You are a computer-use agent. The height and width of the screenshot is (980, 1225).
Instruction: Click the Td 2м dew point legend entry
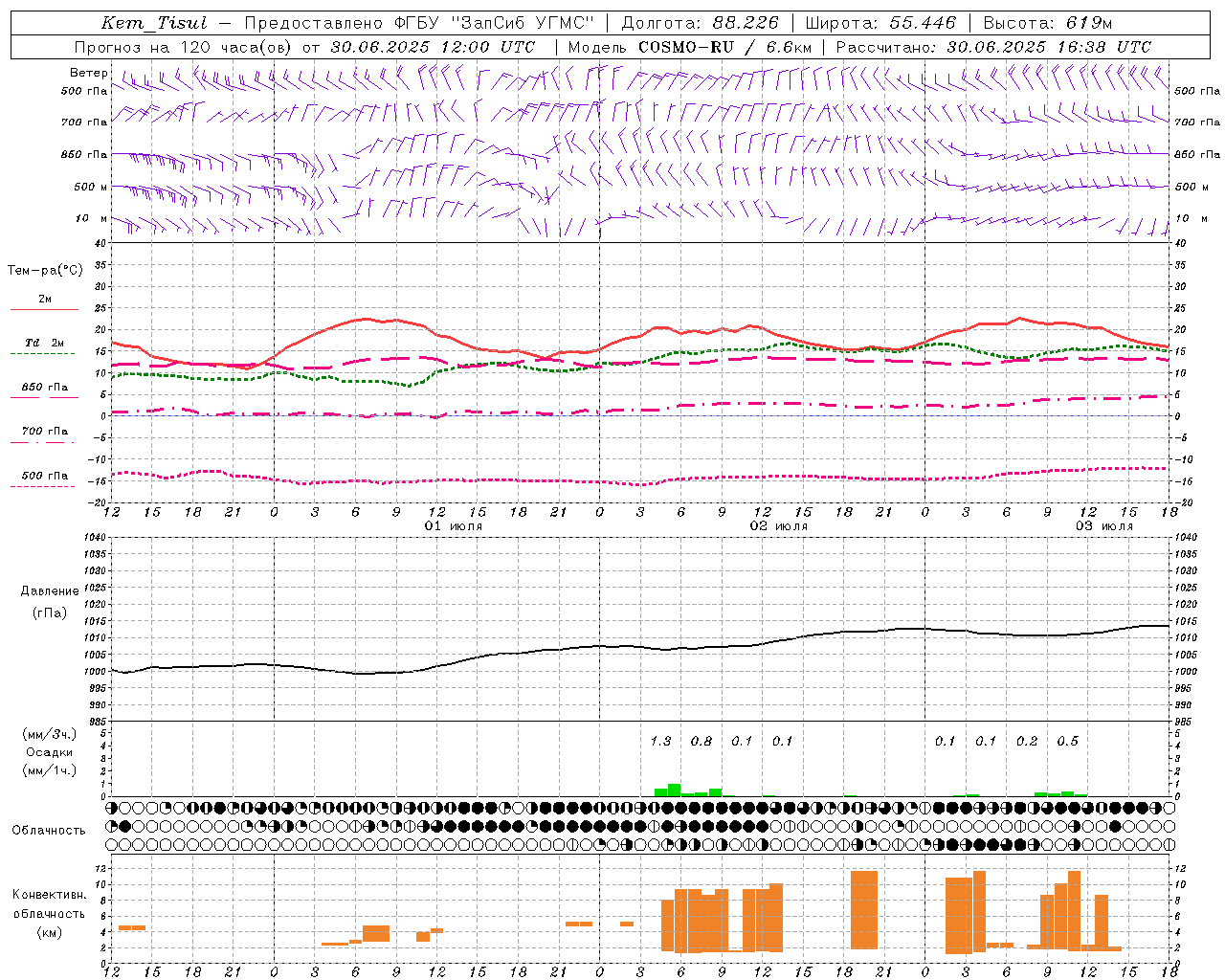44,343
